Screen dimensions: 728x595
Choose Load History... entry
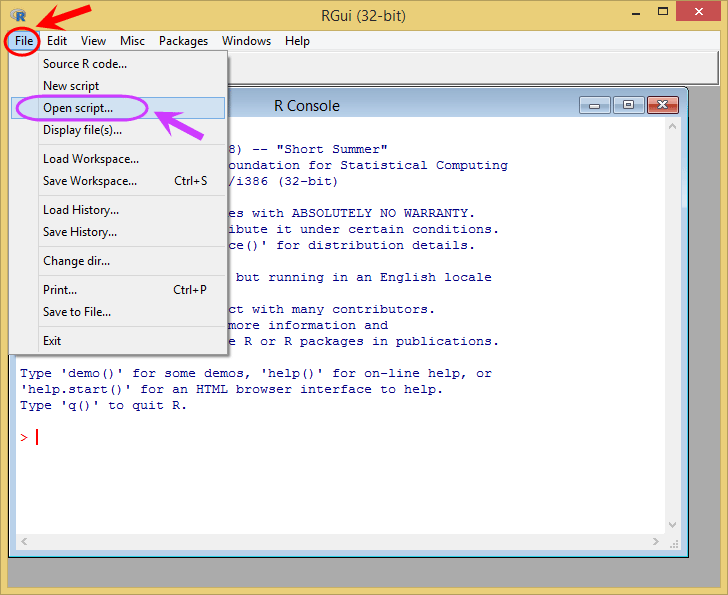click(x=118, y=210)
